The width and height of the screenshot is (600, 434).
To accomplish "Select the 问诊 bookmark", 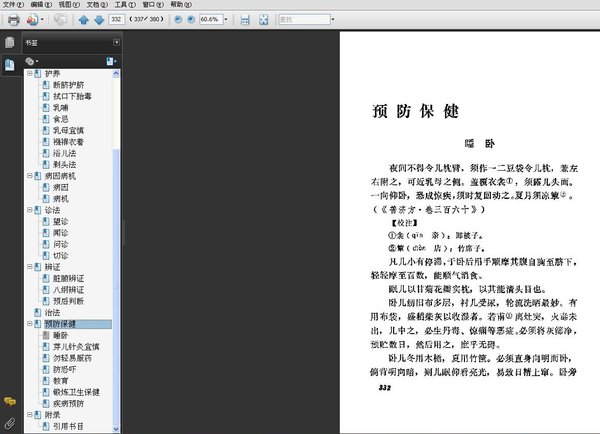I will (60, 244).
